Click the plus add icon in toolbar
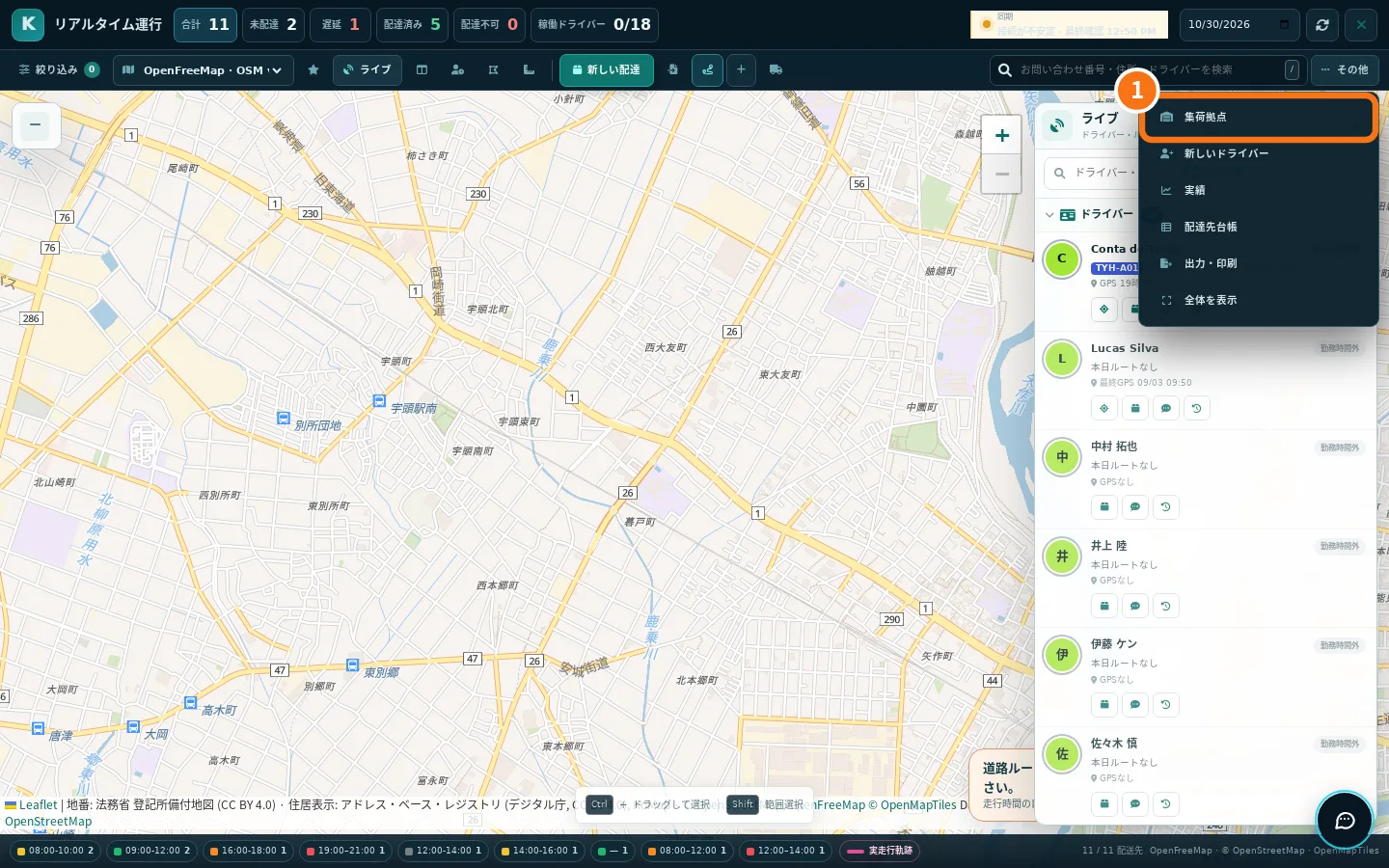 (x=741, y=70)
